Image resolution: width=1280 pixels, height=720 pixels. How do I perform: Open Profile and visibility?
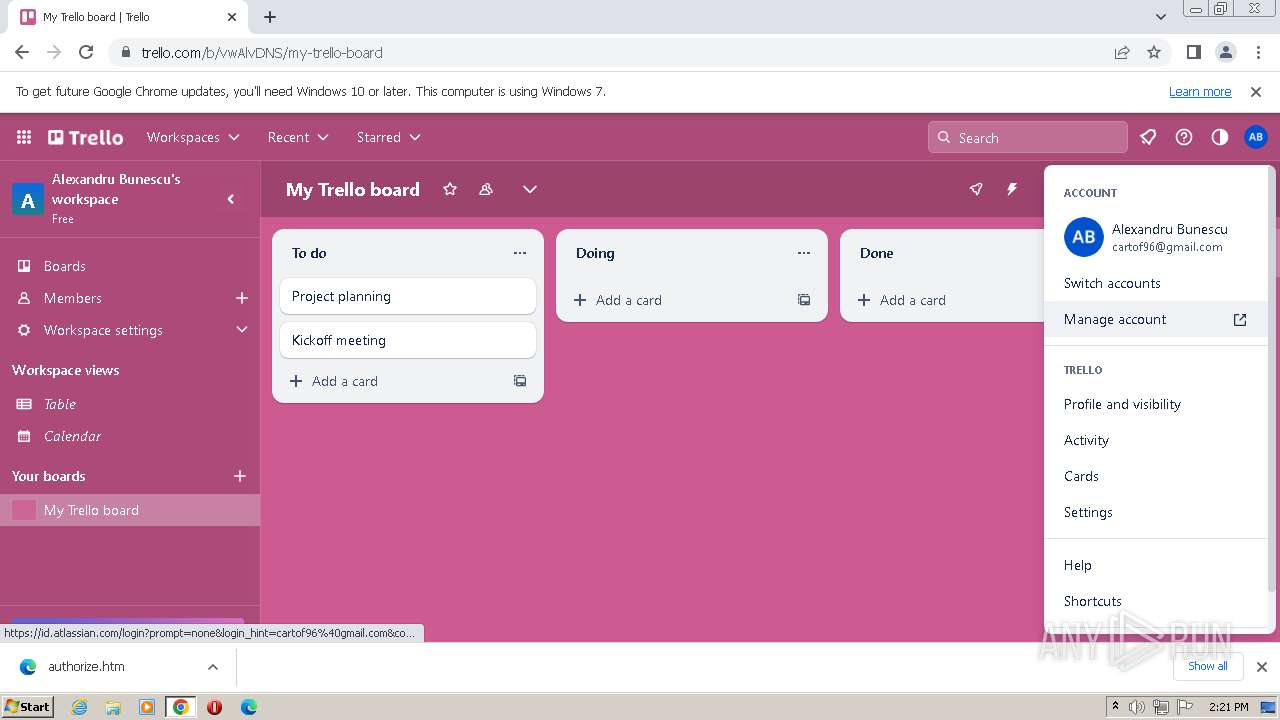coord(1156,404)
